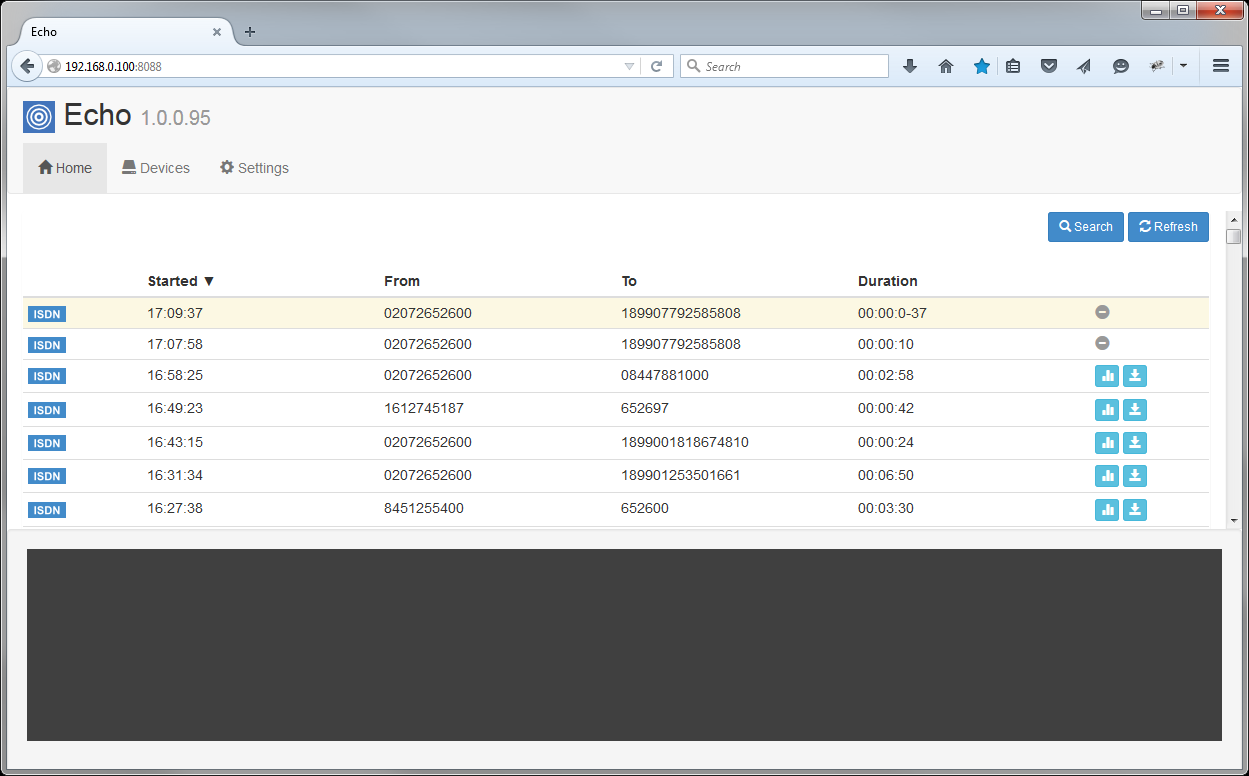The width and height of the screenshot is (1249, 776).
Task: Focus the address bar showing 192.168.0.100:8088
Action: [x=340, y=66]
